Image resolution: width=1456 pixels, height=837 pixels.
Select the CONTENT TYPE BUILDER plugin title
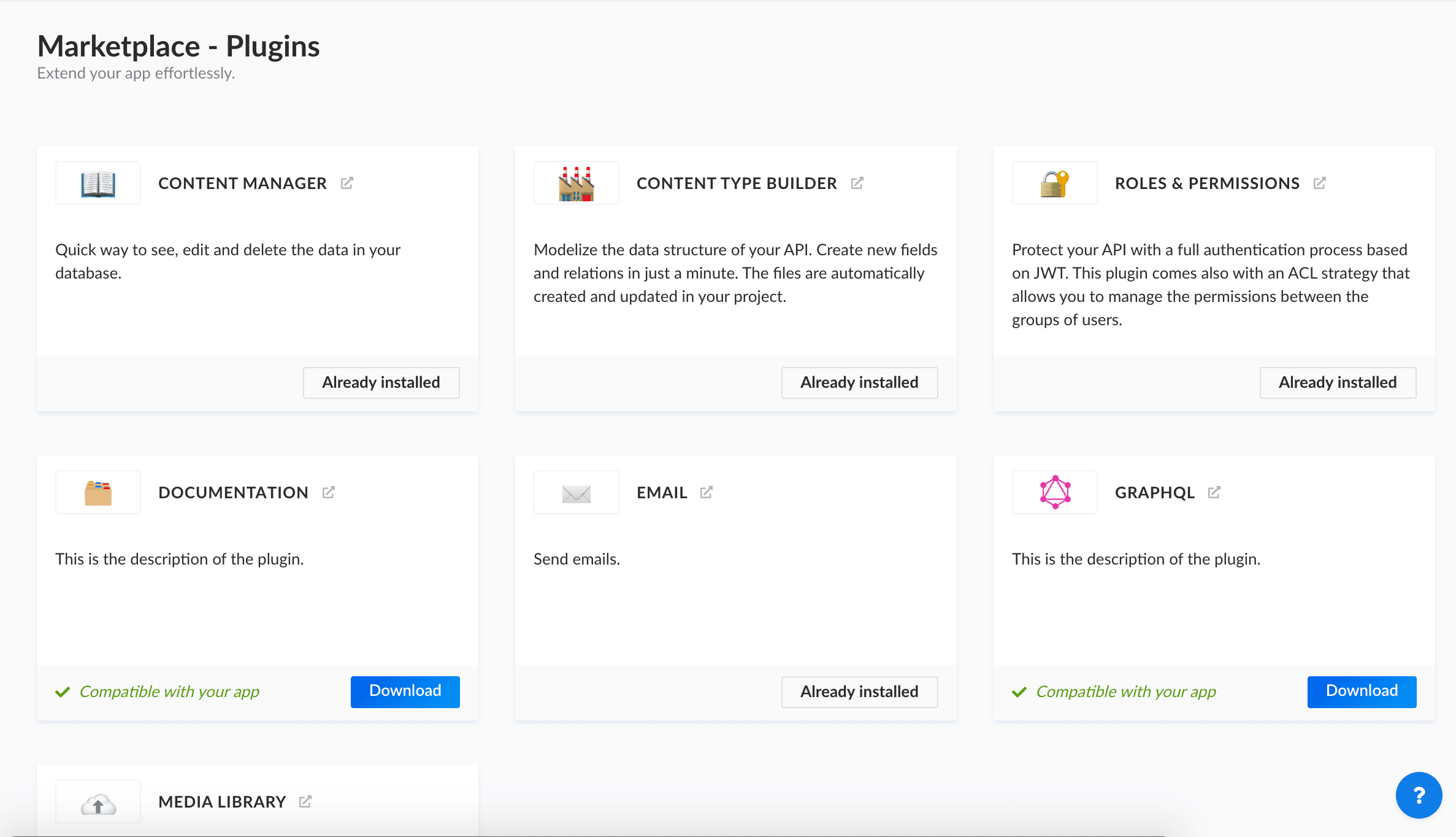coord(737,183)
